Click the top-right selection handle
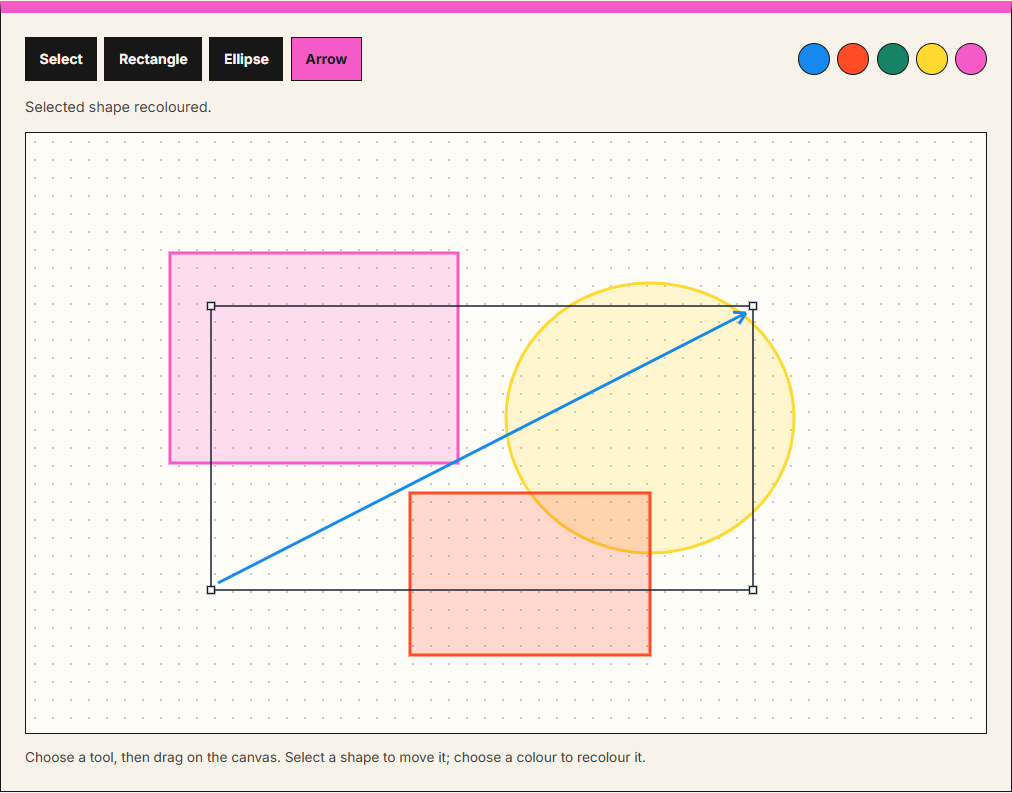Viewport: 1012px width, 793px height. pos(753,306)
